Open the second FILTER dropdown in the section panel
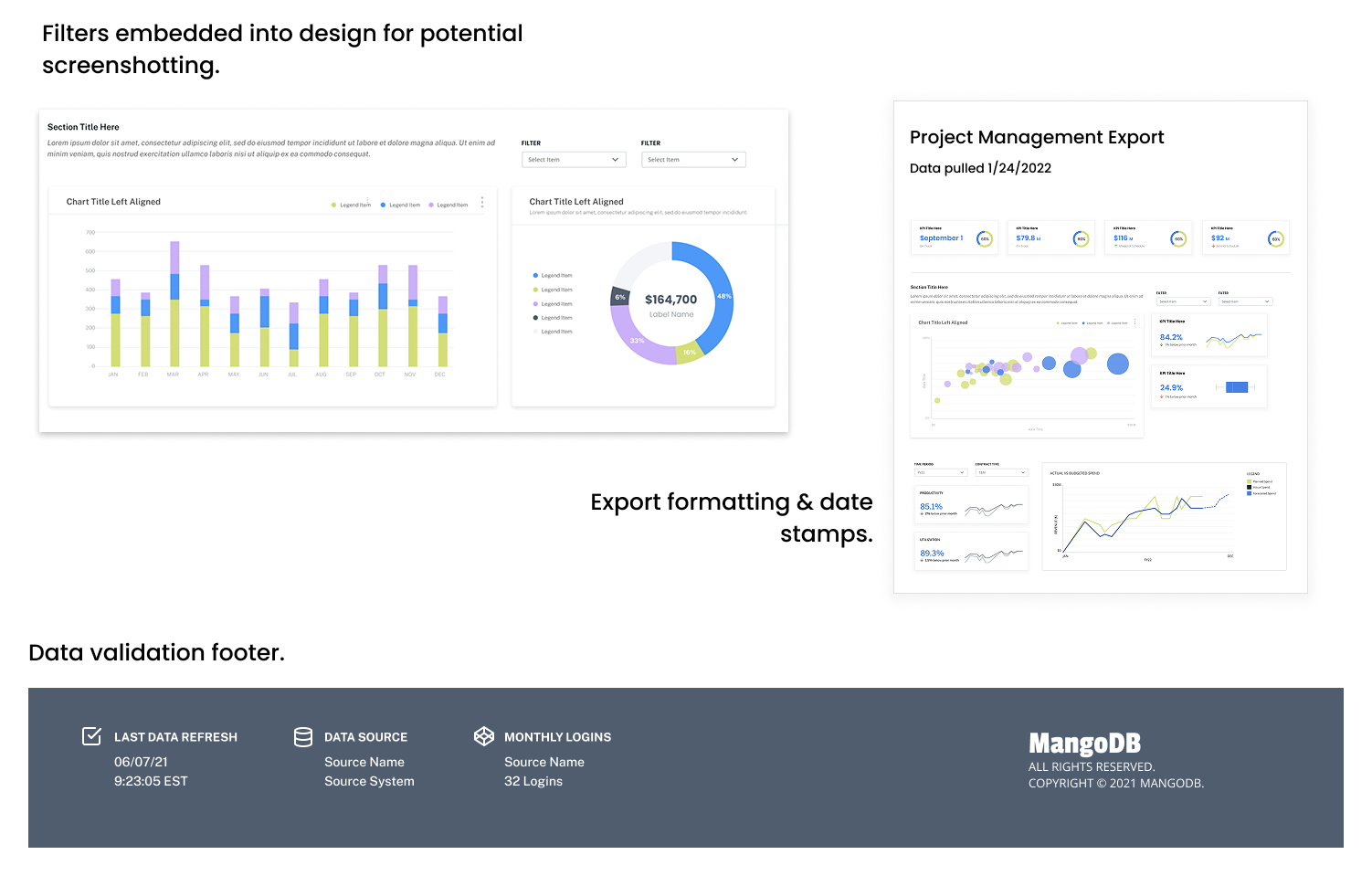The height and width of the screenshot is (876, 1372). [x=693, y=159]
